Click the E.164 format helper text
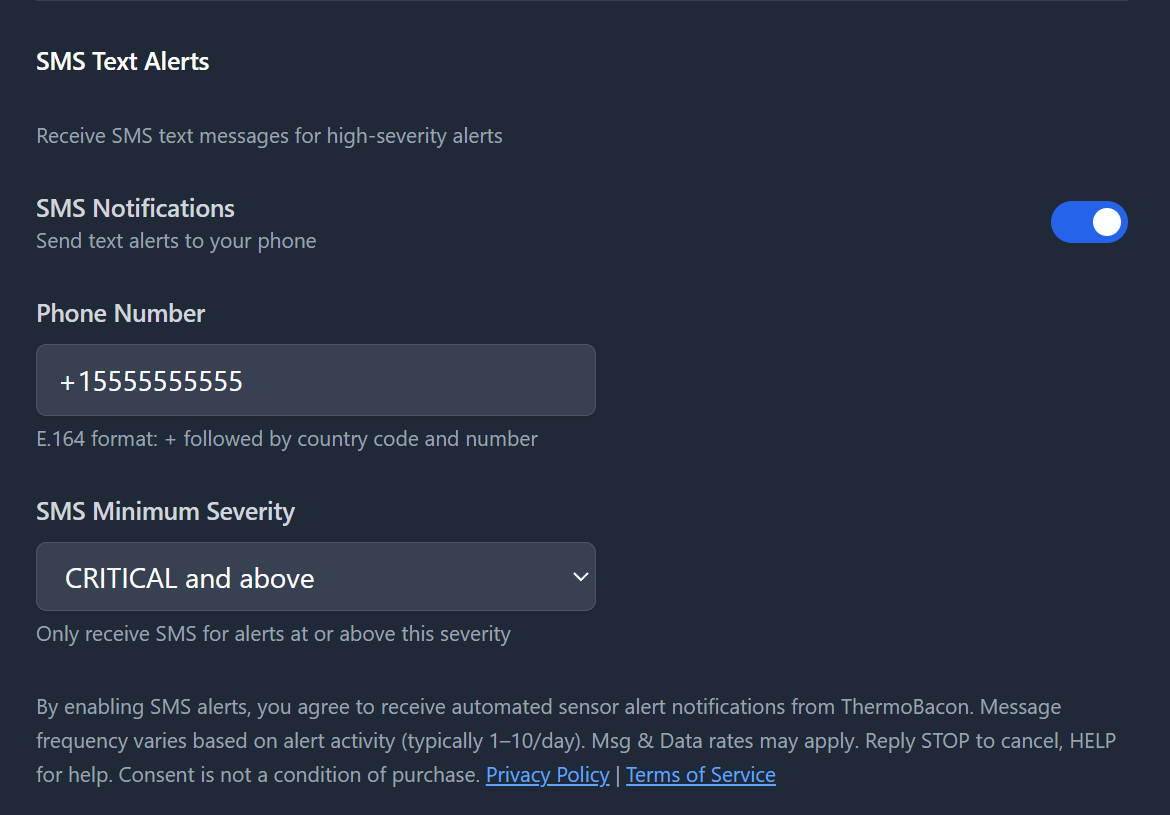The width and height of the screenshot is (1170, 815). pyautogui.click(x=286, y=439)
